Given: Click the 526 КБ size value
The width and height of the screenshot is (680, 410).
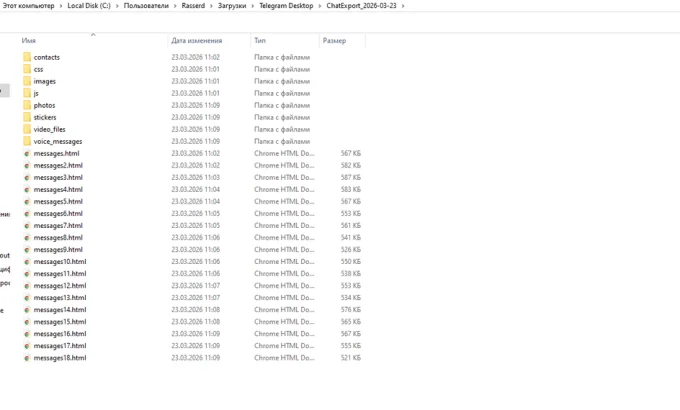Looking at the screenshot, I should [x=350, y=249].
